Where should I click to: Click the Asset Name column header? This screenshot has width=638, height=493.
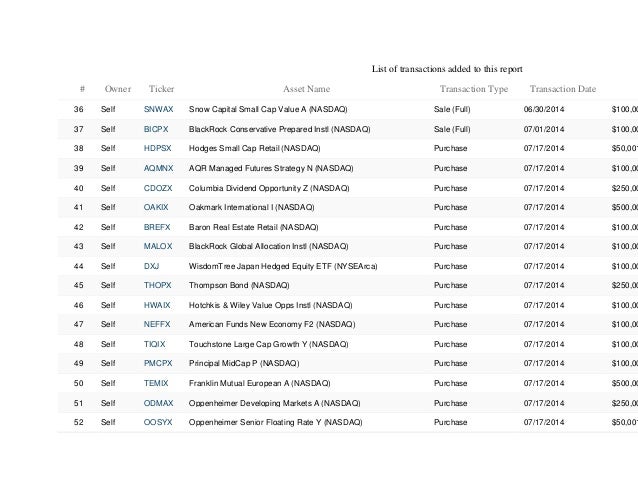coord(306,89)
